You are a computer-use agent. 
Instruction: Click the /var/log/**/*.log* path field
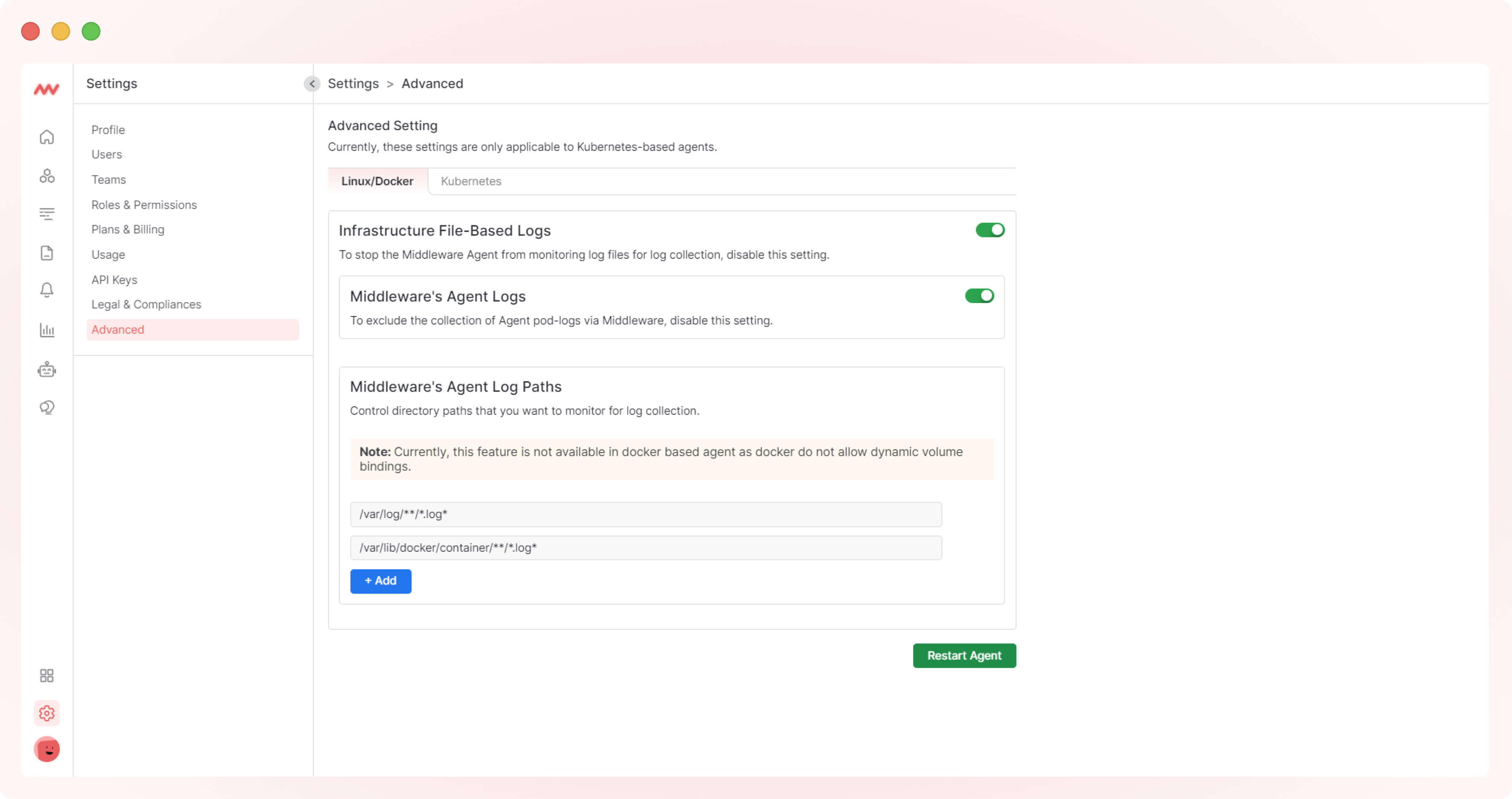(x=646, y=514)
